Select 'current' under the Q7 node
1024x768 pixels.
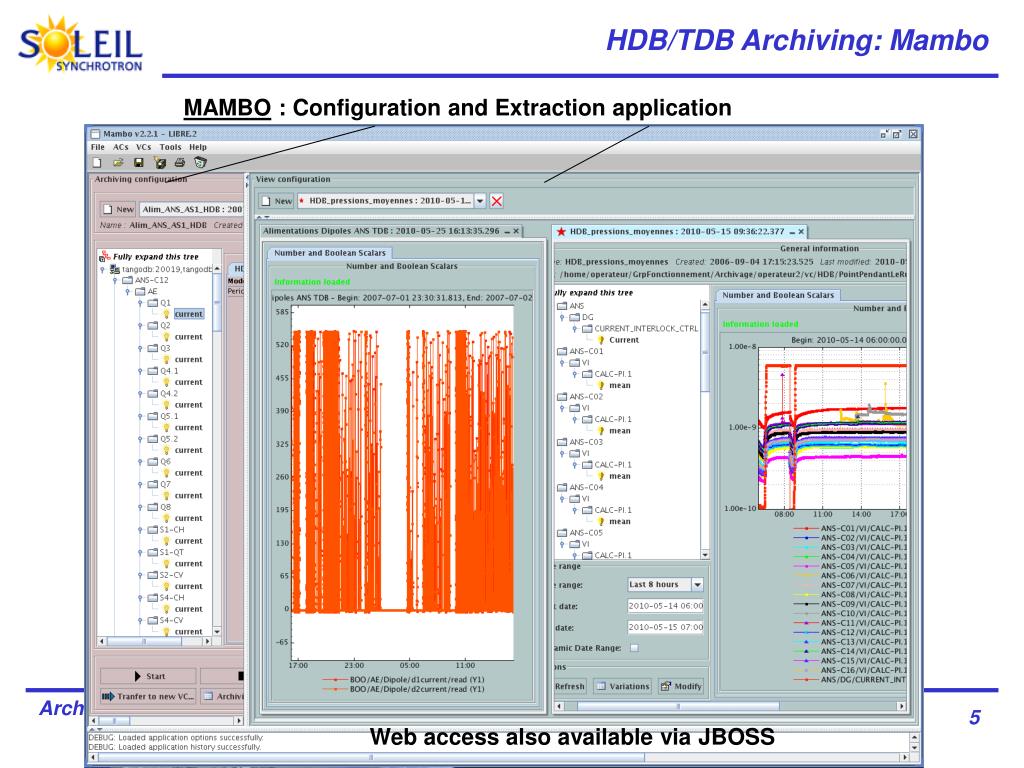pyautogui.click(x=189, y=496)
